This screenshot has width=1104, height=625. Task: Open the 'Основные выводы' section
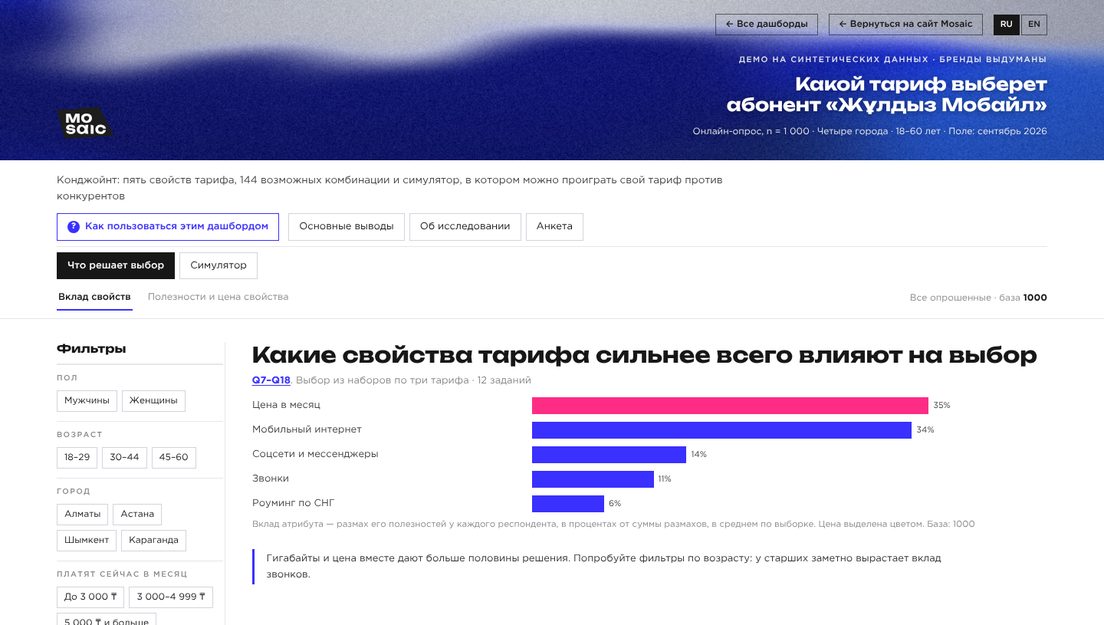(346, 227)
